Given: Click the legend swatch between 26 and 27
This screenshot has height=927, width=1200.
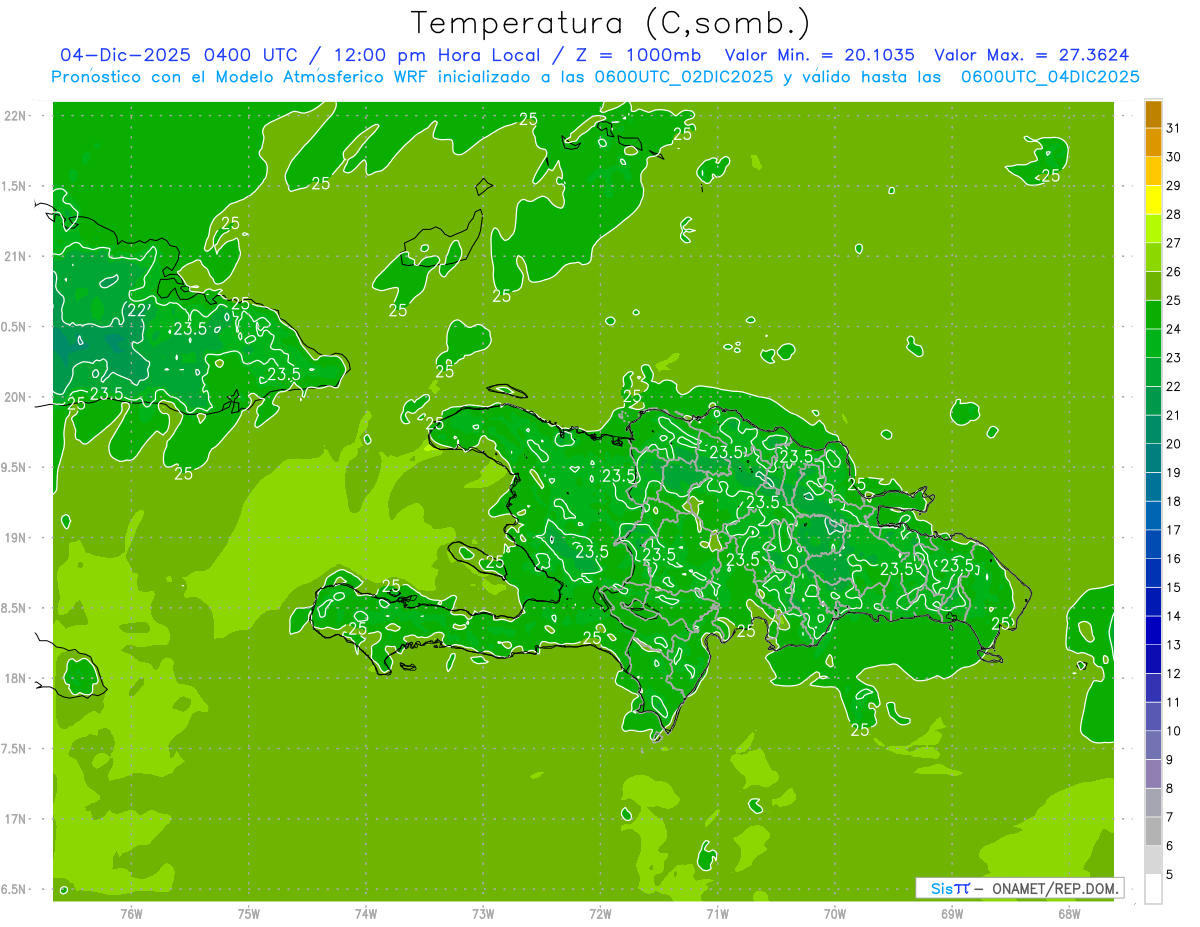Looking at the screenshot, I should 1153,257.
